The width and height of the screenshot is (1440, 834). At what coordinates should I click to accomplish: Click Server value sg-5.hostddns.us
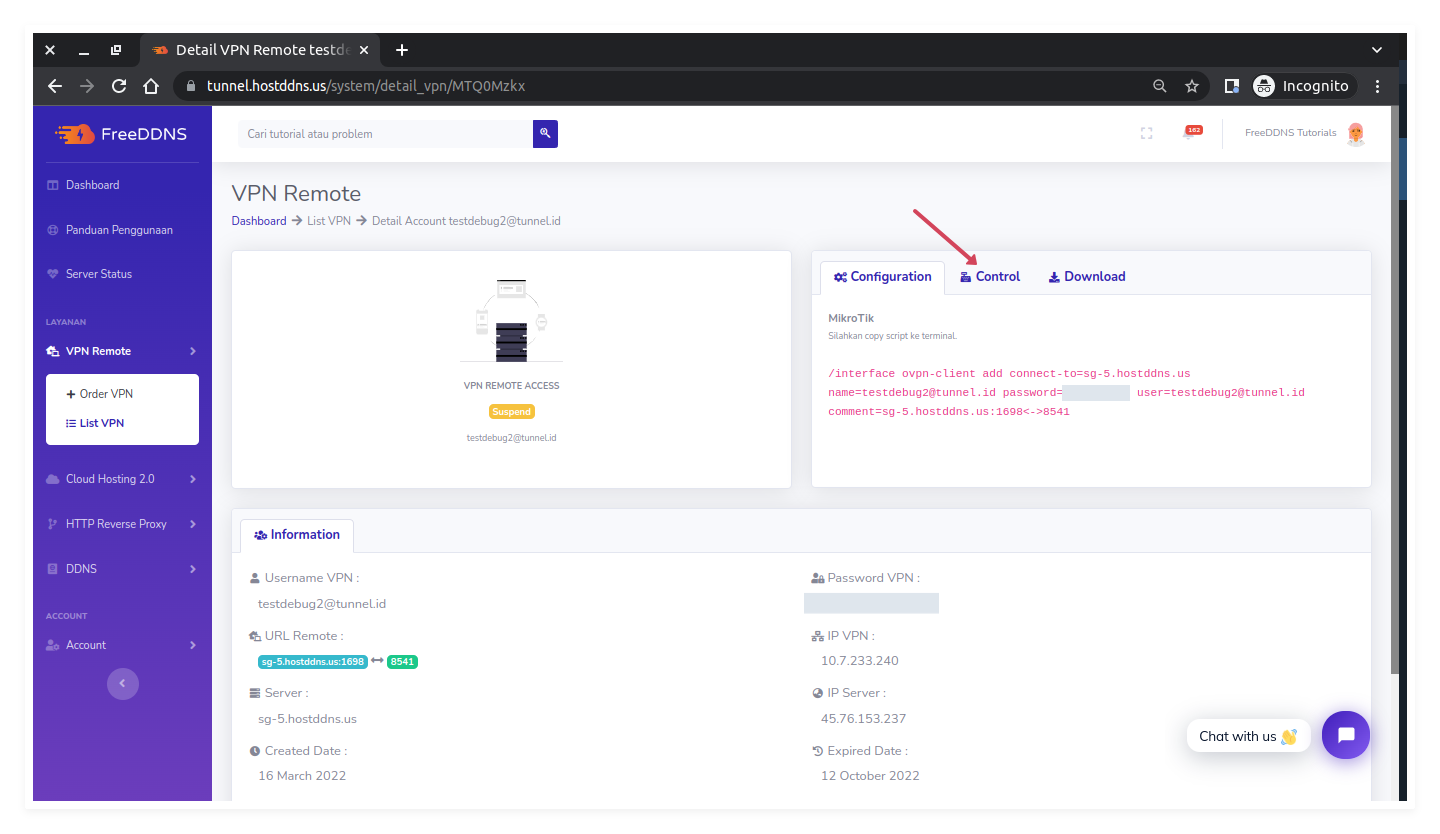(307, 719)
